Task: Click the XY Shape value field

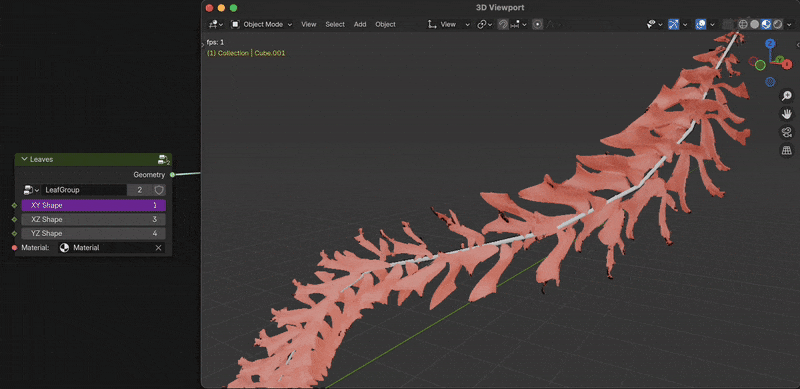Action: point(93,205)
